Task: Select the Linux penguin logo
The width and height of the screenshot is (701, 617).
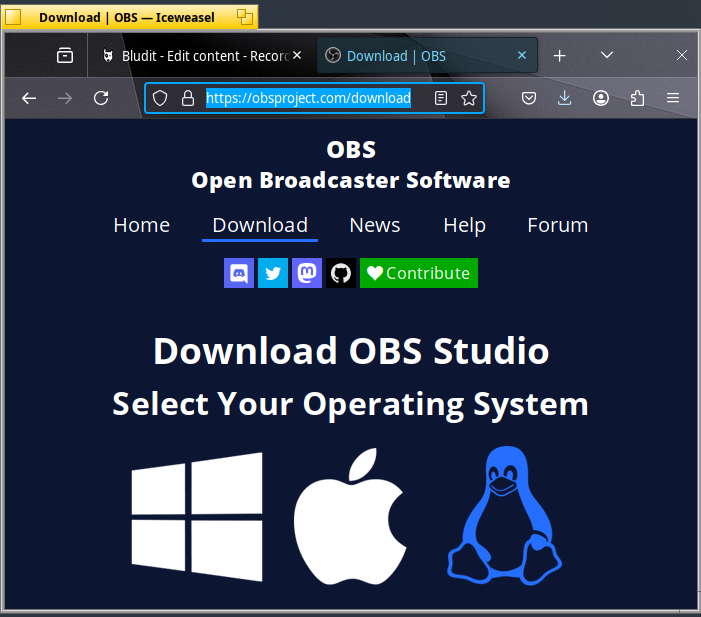Action: (504, 516)
